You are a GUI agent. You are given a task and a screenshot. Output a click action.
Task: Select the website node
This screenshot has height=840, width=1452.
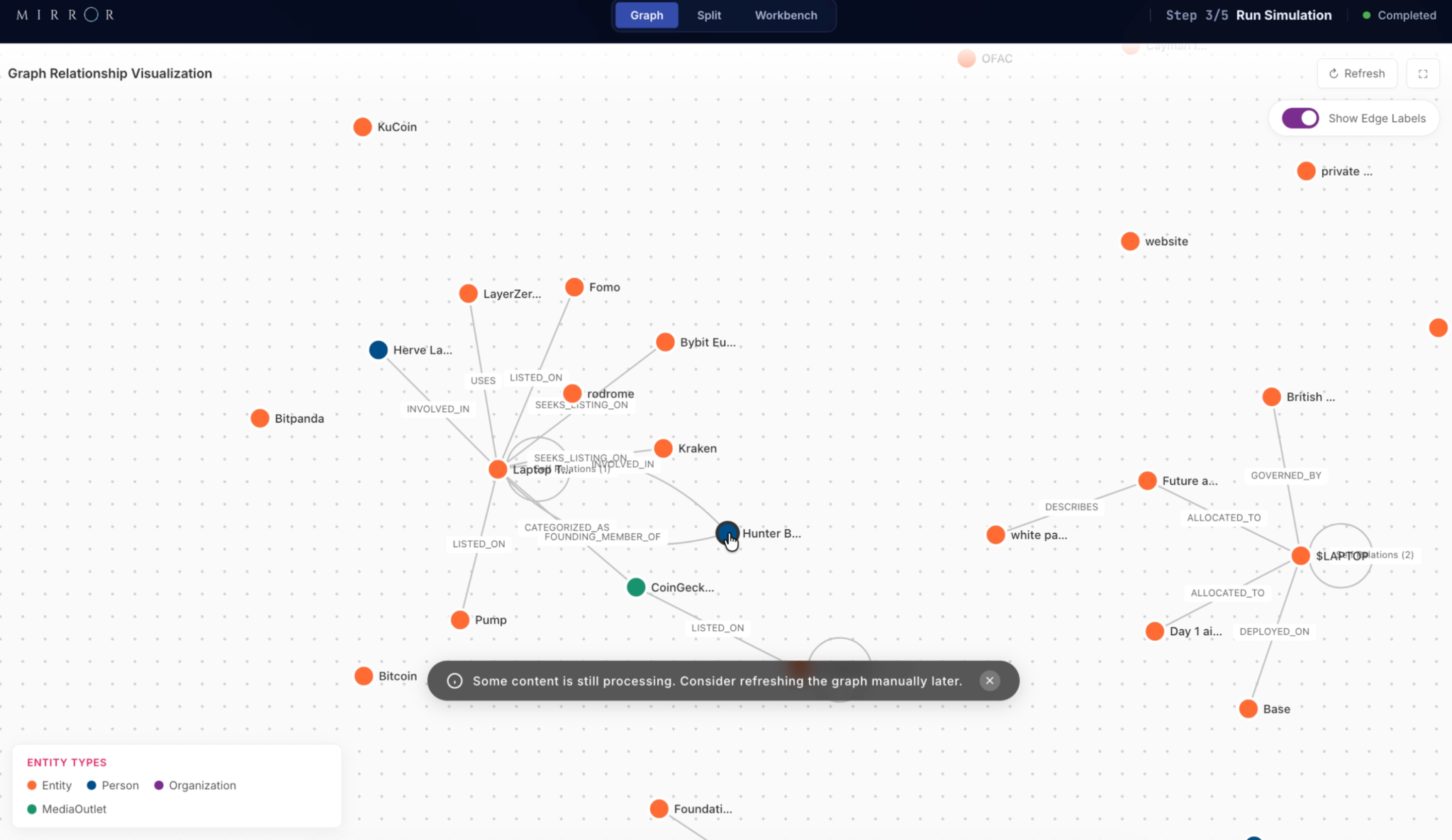(x=1130, y=241)
